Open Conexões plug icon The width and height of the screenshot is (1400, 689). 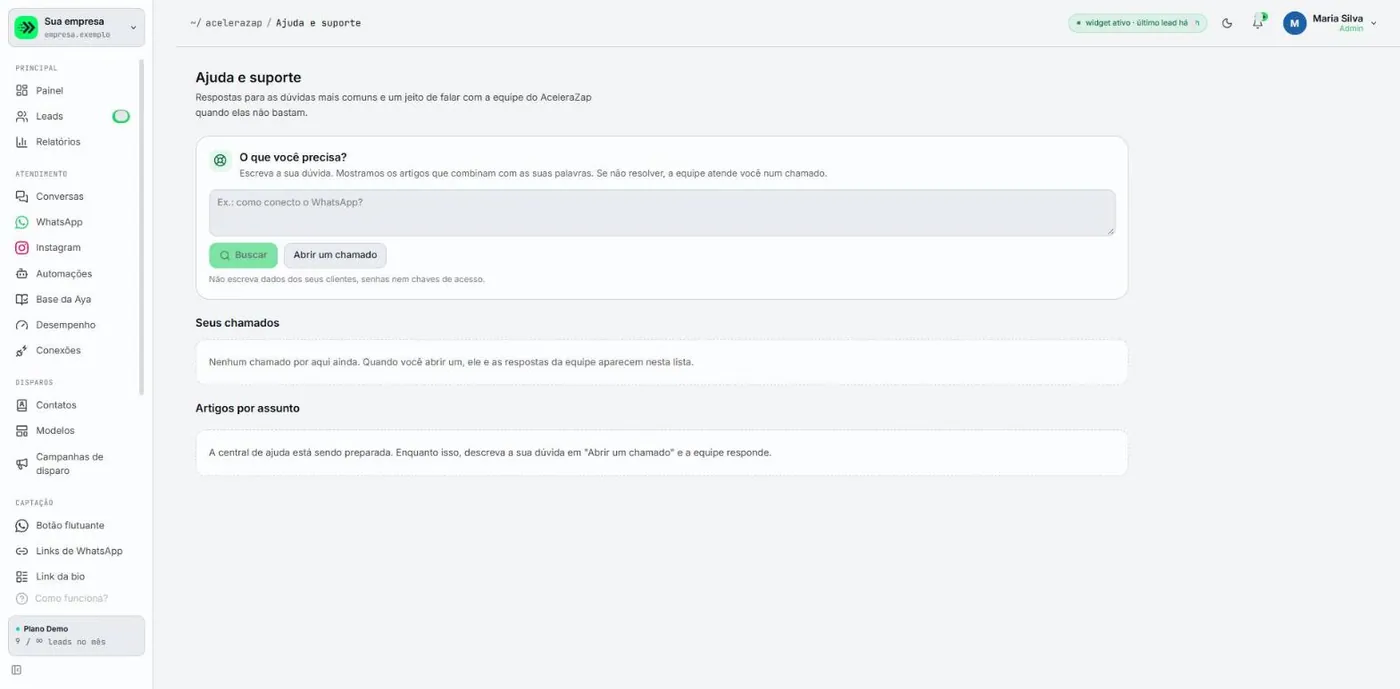coord(22,351)
